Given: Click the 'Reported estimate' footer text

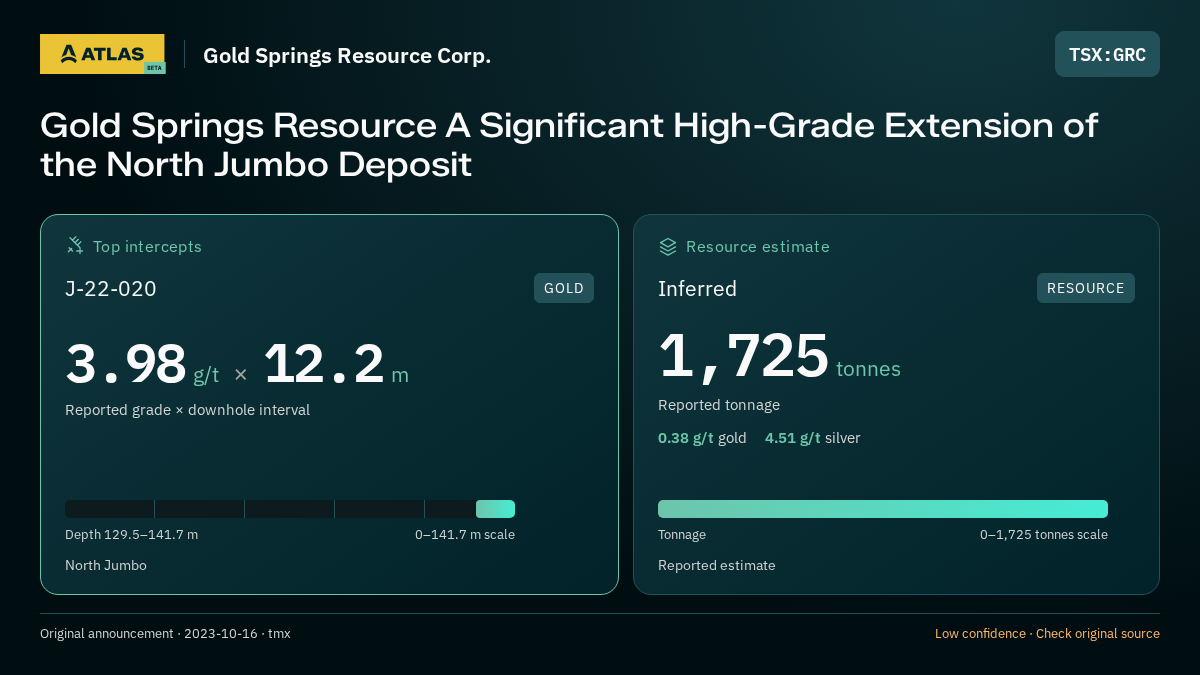Looking at the screenshot, I should tap(717, 565).
